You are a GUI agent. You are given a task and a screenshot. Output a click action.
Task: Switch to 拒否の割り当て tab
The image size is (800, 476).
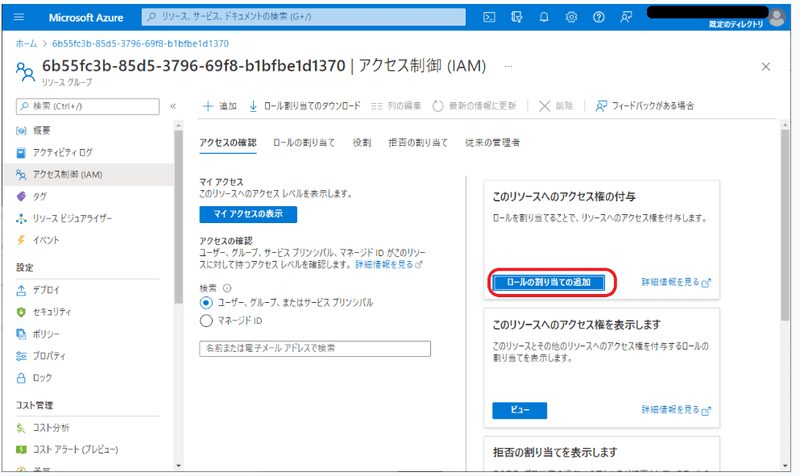[418, 143]
